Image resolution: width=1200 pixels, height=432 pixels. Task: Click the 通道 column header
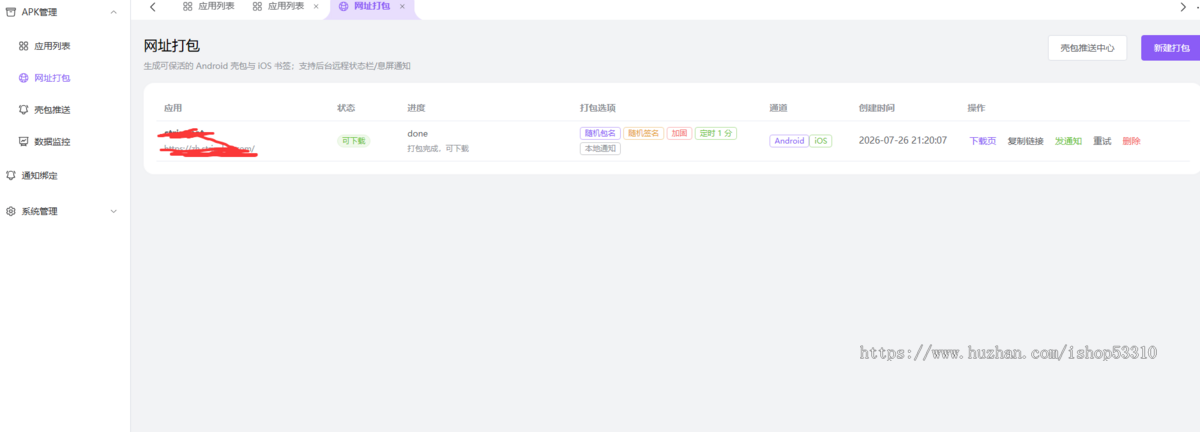[x=778, y=108]
